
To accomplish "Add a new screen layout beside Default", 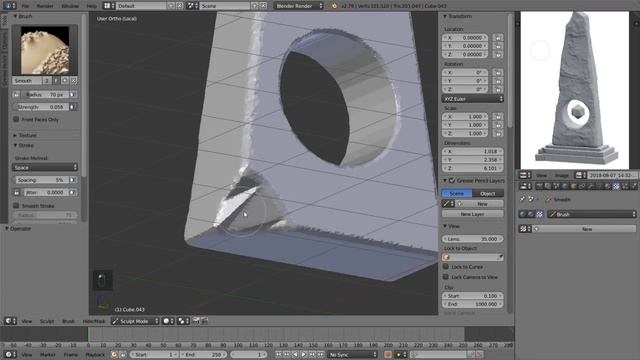I will tap(171, 6).
